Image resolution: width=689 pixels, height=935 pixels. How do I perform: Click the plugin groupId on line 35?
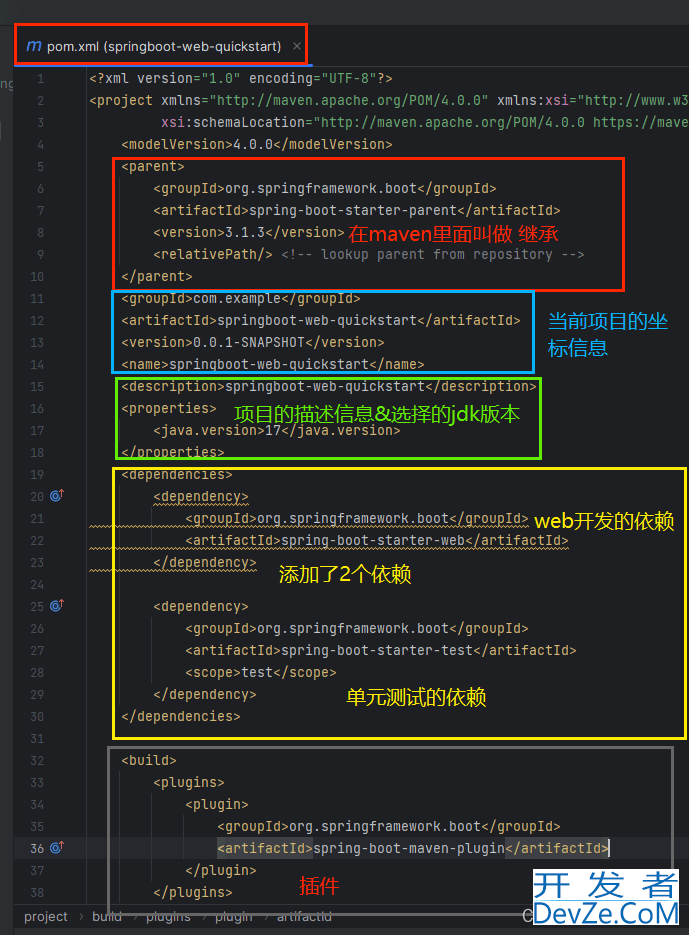(389, 826)
